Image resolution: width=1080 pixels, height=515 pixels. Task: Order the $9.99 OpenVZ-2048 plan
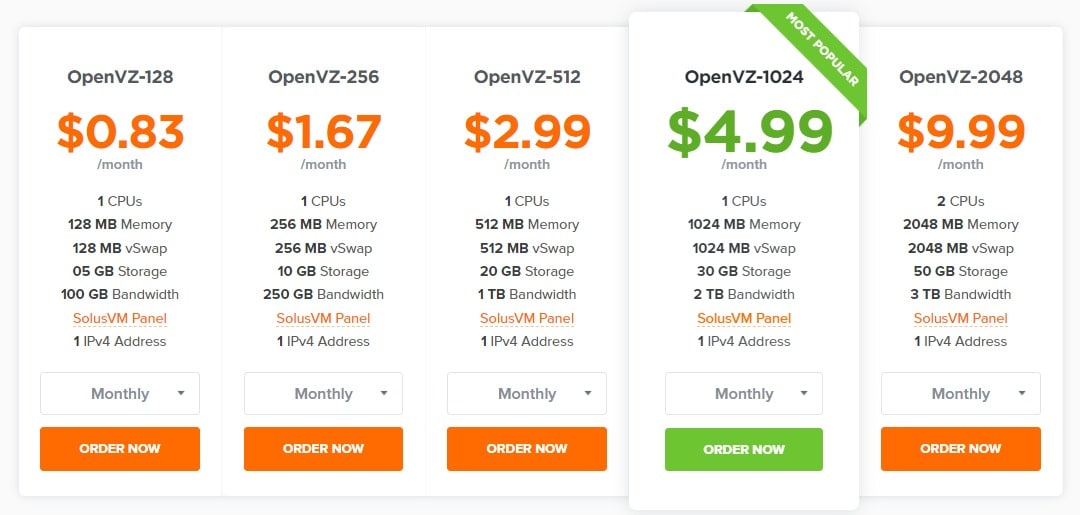pos(961,449)
